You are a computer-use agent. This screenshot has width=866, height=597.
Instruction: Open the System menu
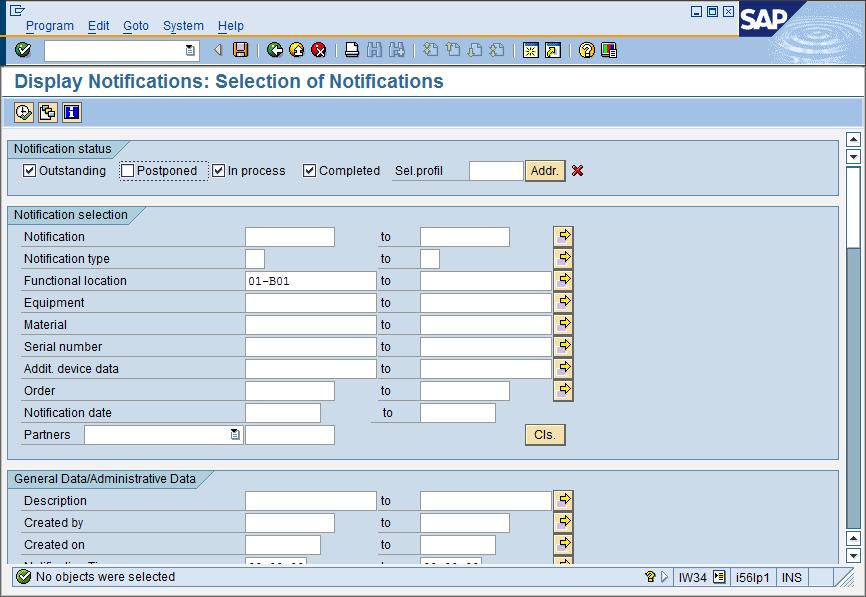coord(183,26)
